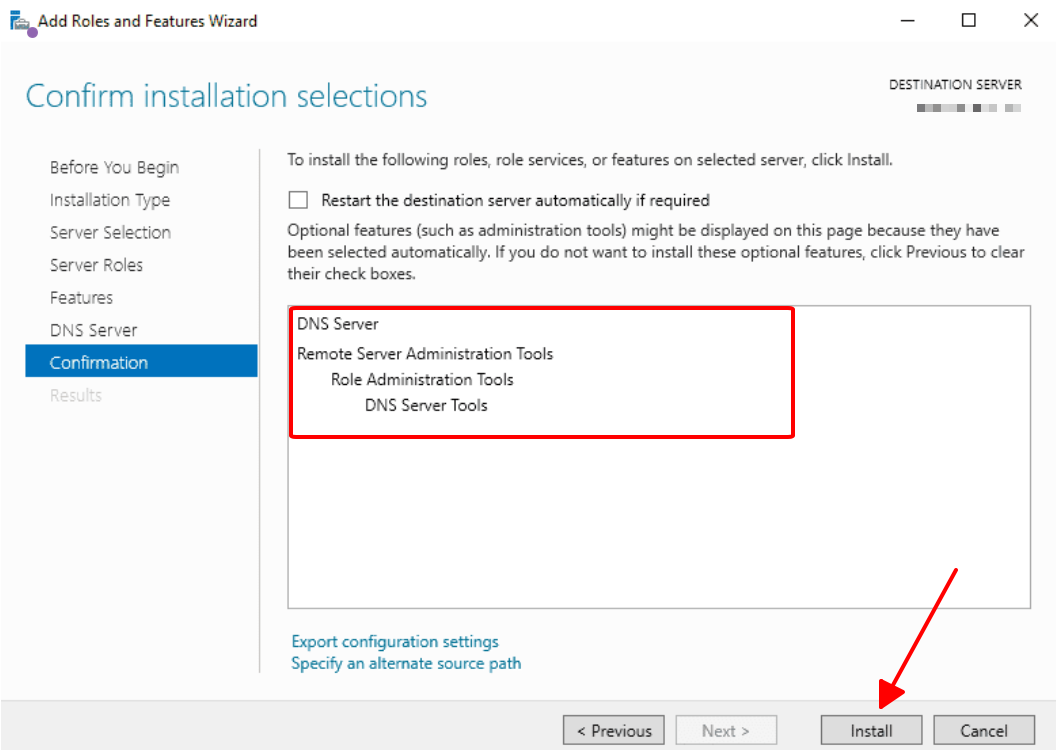
Task: Open the Installation Type step
Action: point(110,200)
